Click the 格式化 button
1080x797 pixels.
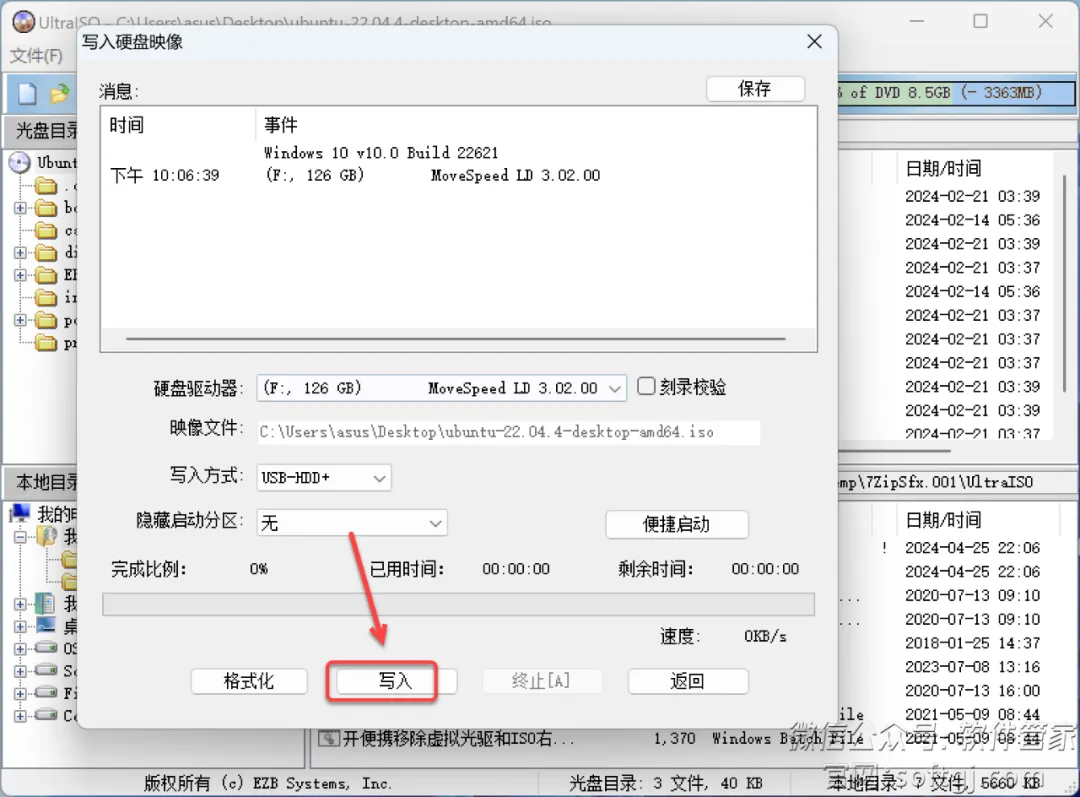point(249,681)
